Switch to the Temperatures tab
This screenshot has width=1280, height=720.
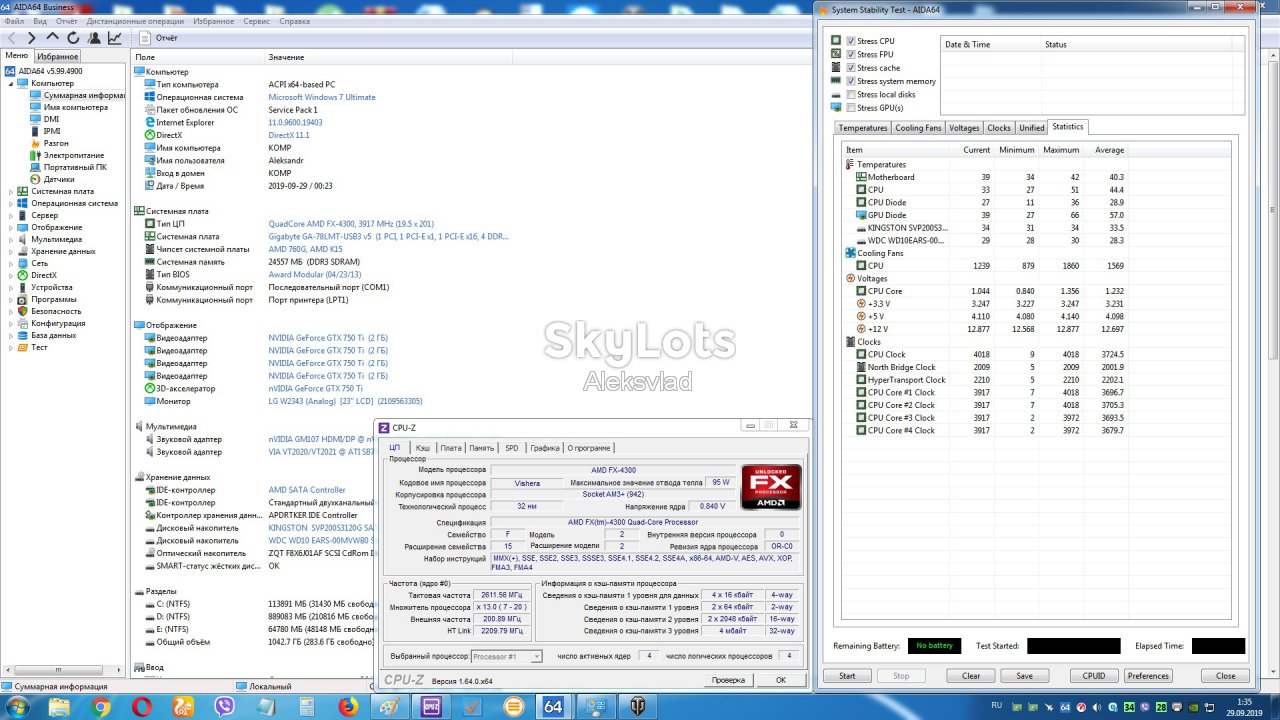[863, 128]
